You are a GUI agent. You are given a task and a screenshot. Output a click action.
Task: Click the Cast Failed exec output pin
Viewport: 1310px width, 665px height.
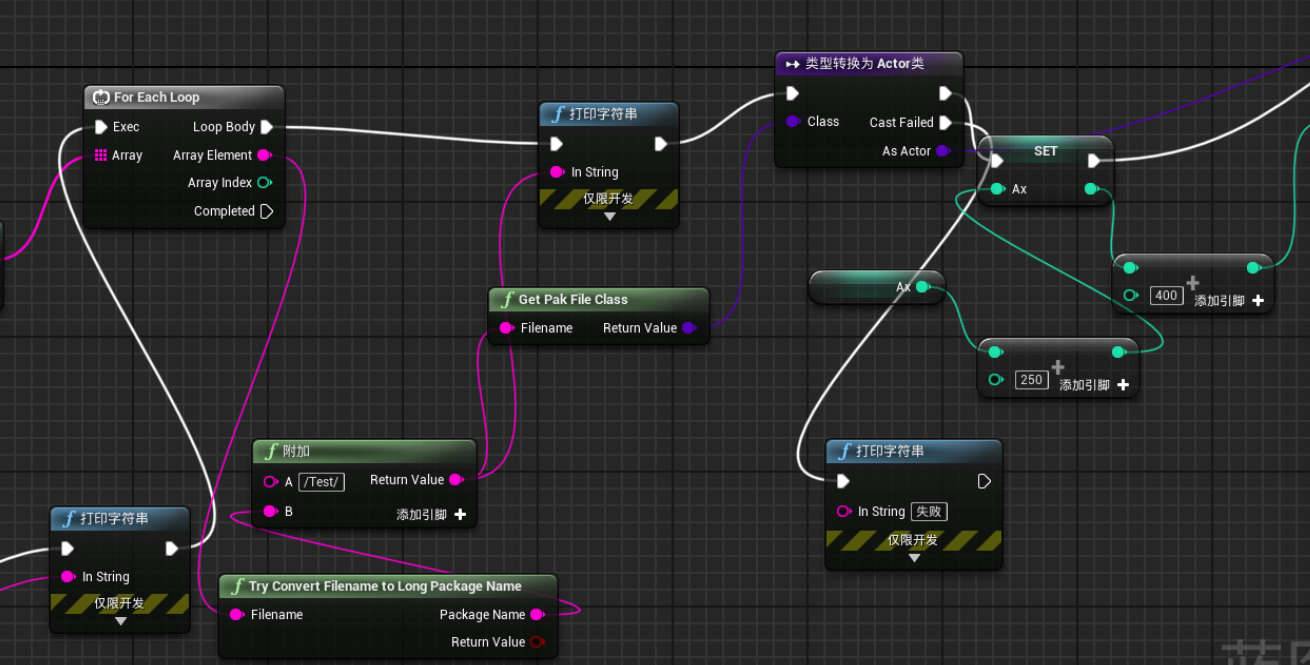(944, 122)
